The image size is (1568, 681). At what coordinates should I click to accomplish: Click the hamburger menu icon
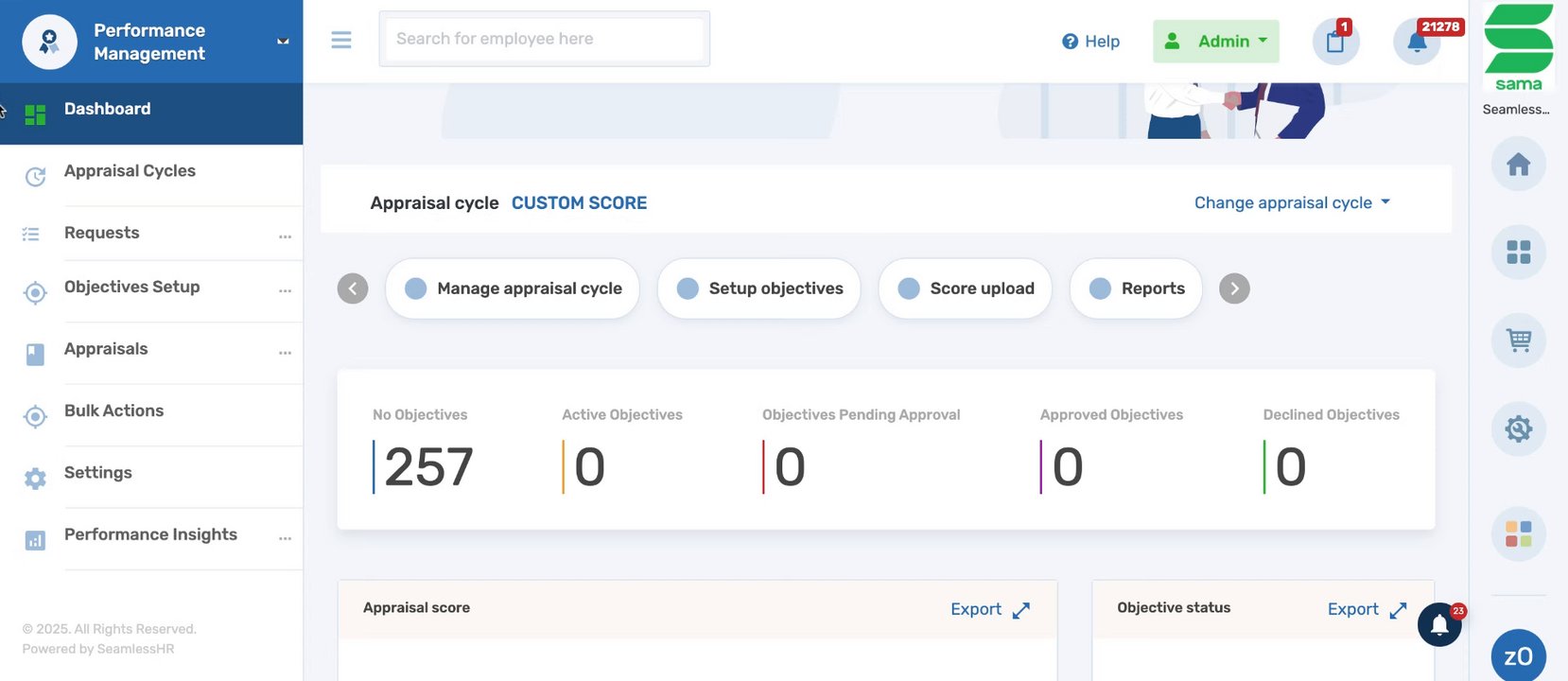(x=341, y=40)
